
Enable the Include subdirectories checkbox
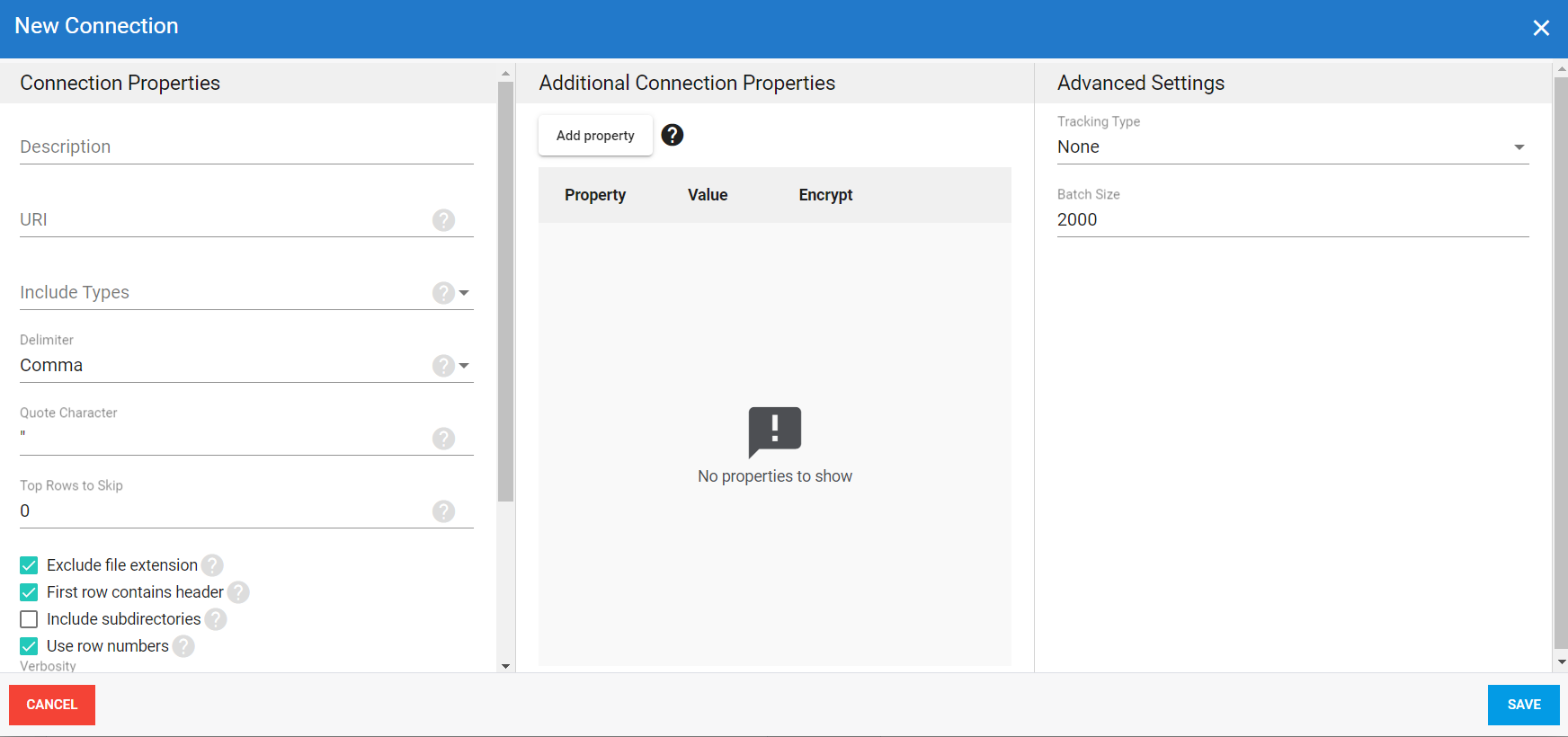coord(29,619)
